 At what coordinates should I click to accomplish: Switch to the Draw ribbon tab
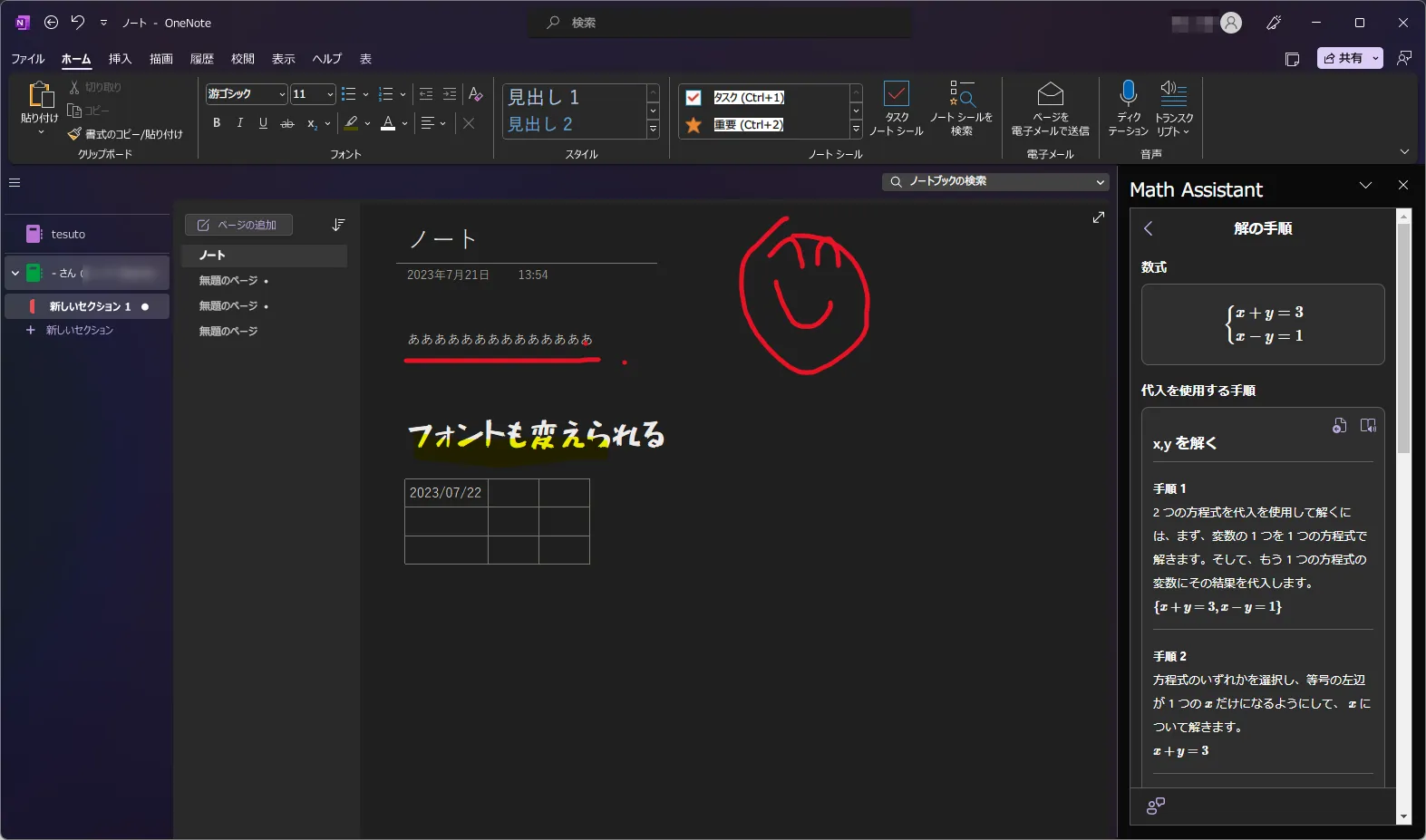[161, 59]
